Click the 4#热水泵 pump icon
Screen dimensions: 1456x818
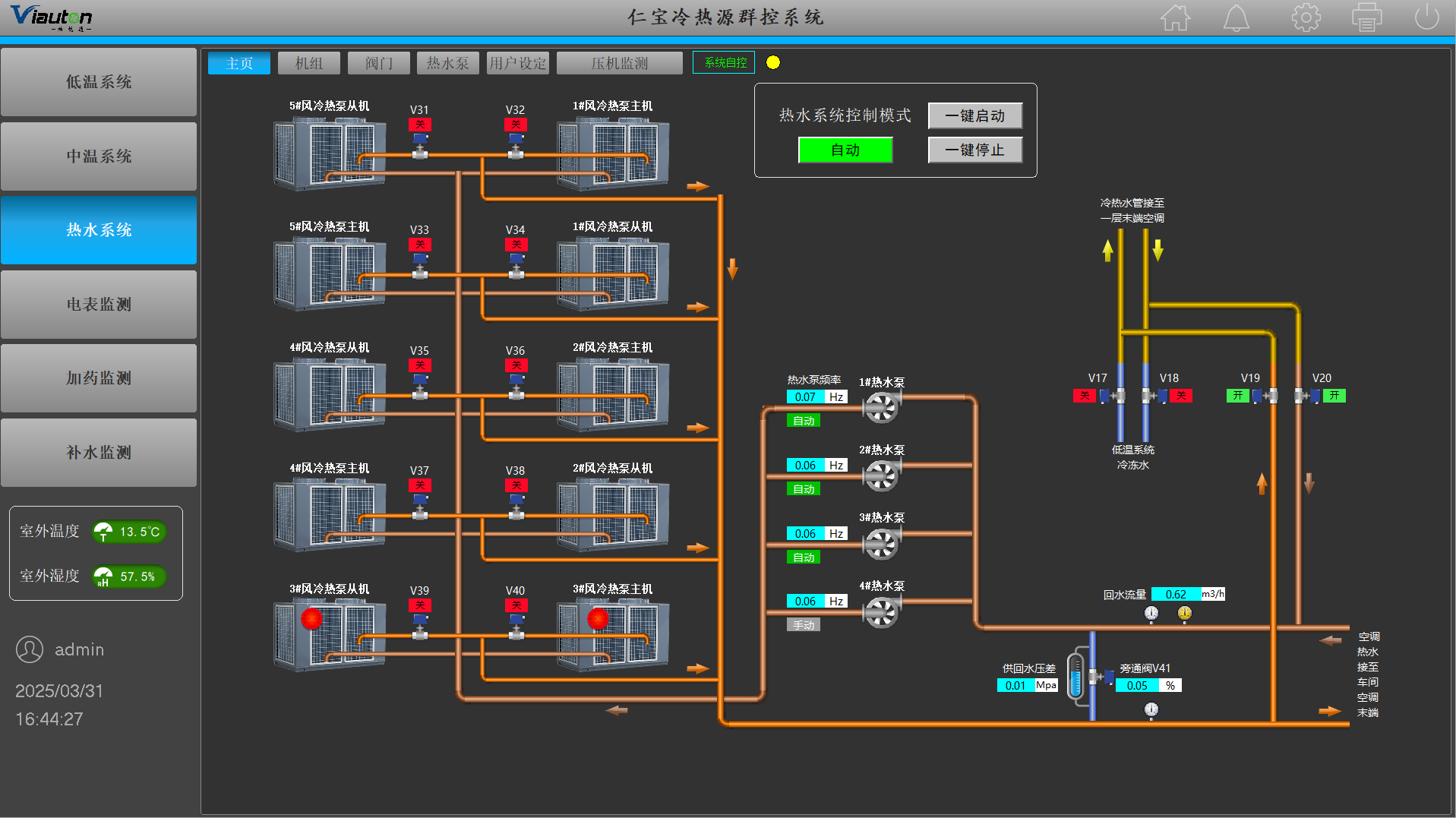(x=882, y=612)
